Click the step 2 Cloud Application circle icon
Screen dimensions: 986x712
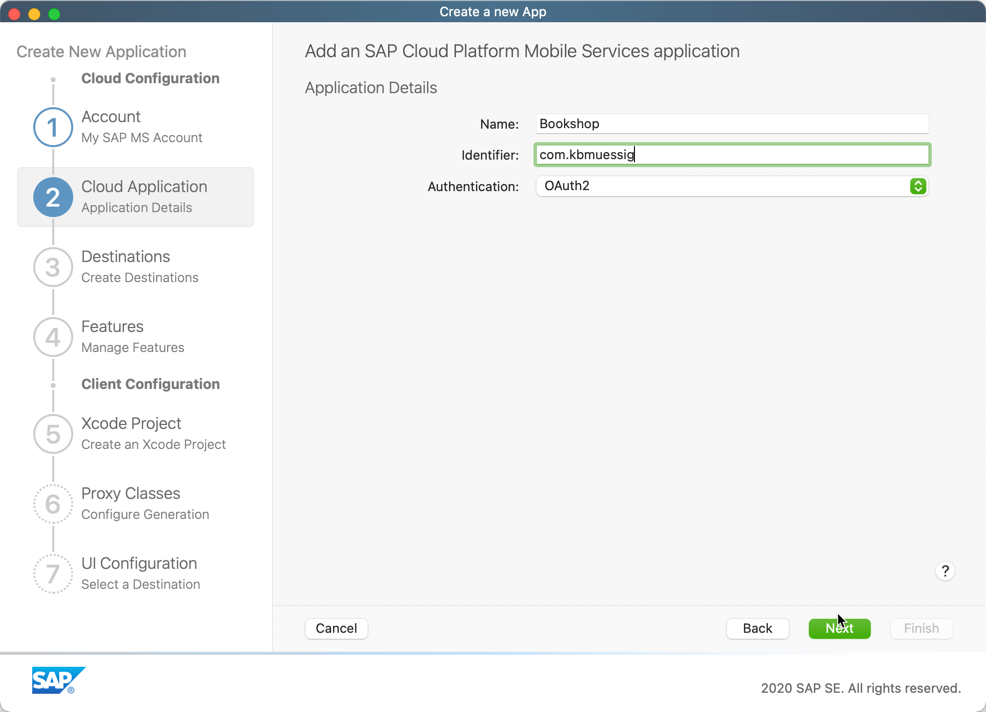pyautogui.click(x=53, y=197)
